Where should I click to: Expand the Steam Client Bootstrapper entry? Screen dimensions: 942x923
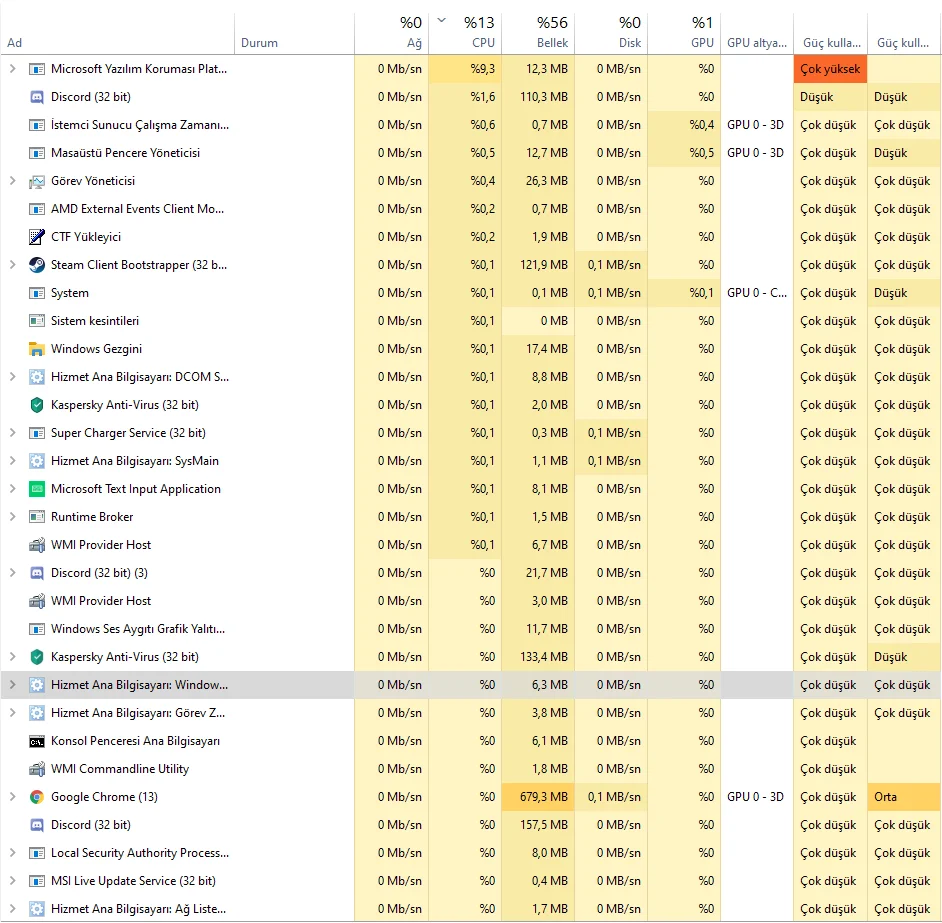[12, 265]
